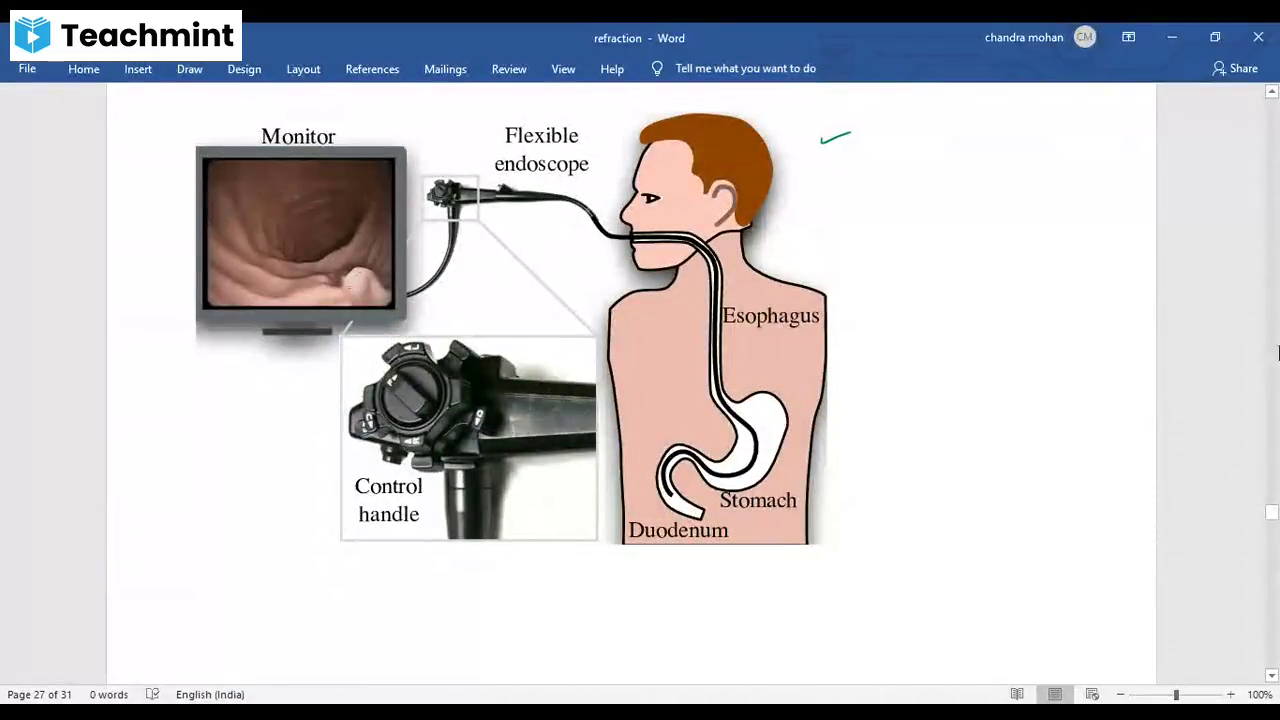Open the Review ribbon tab
This screenshot has height=720, width=1280.
(509, 69)
